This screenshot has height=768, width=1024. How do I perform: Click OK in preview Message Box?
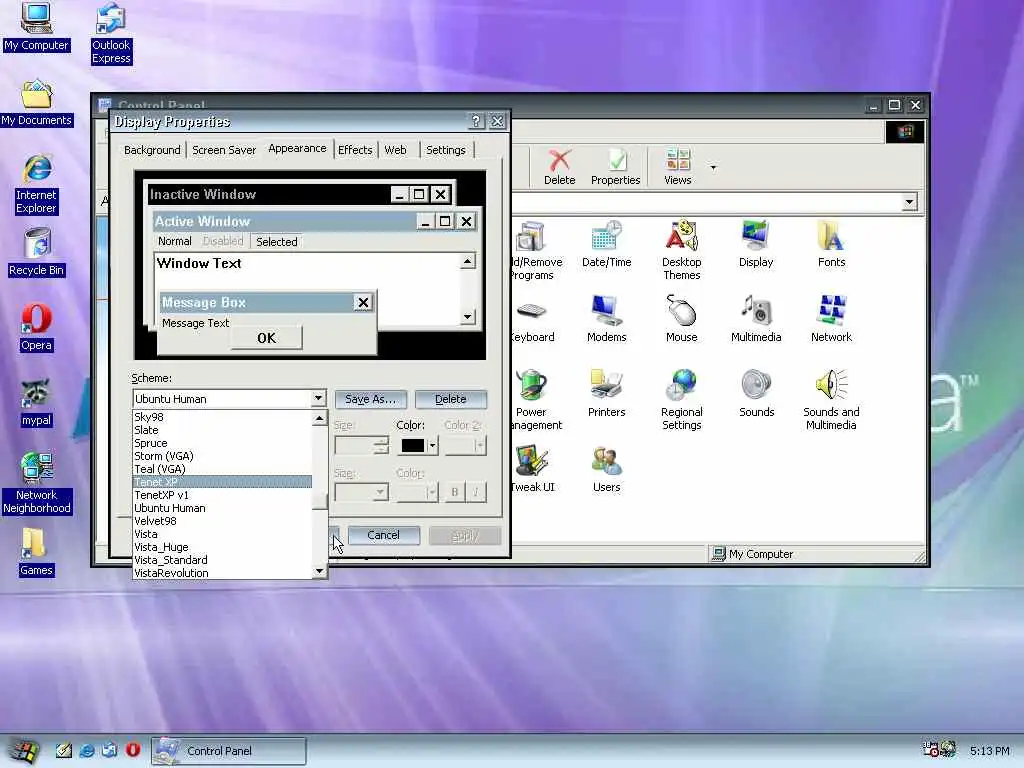click(266, 338)
